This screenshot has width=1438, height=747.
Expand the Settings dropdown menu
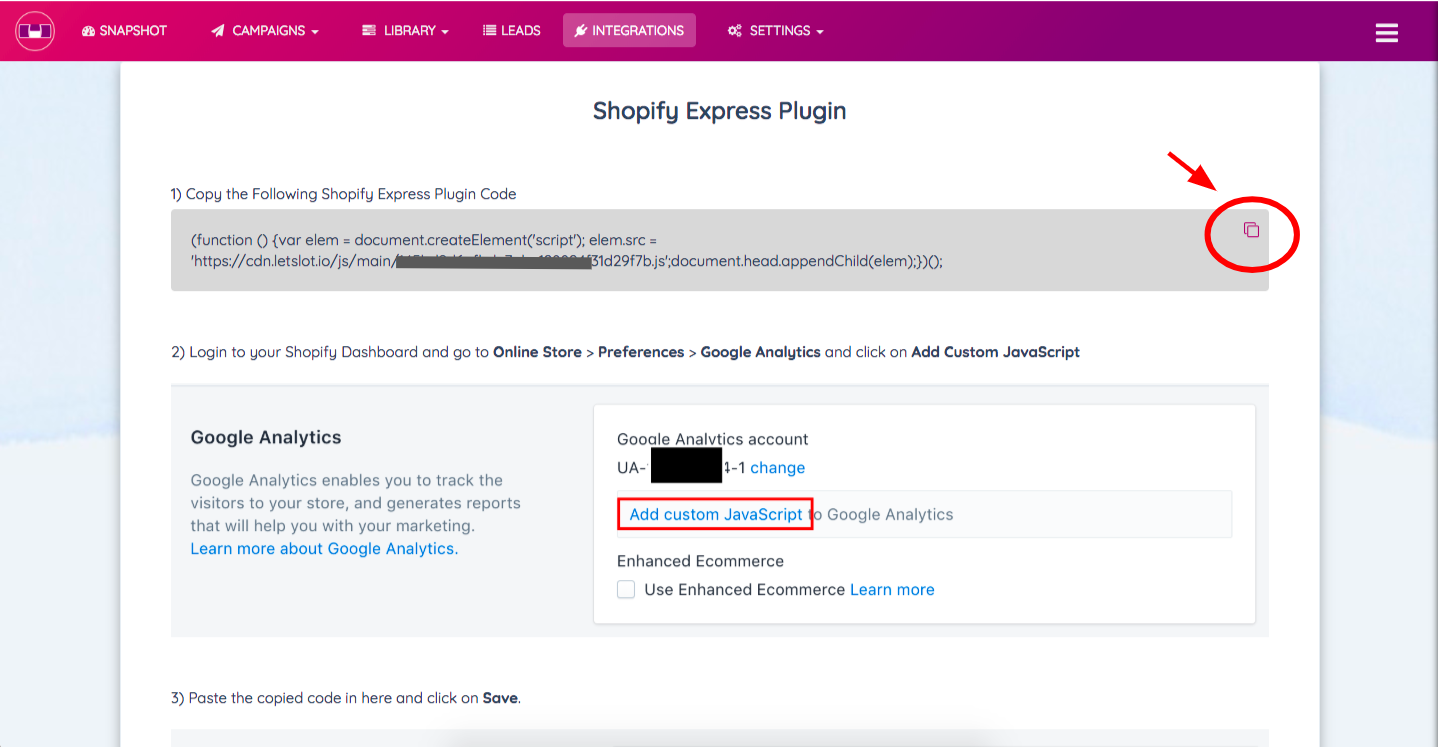775,31
